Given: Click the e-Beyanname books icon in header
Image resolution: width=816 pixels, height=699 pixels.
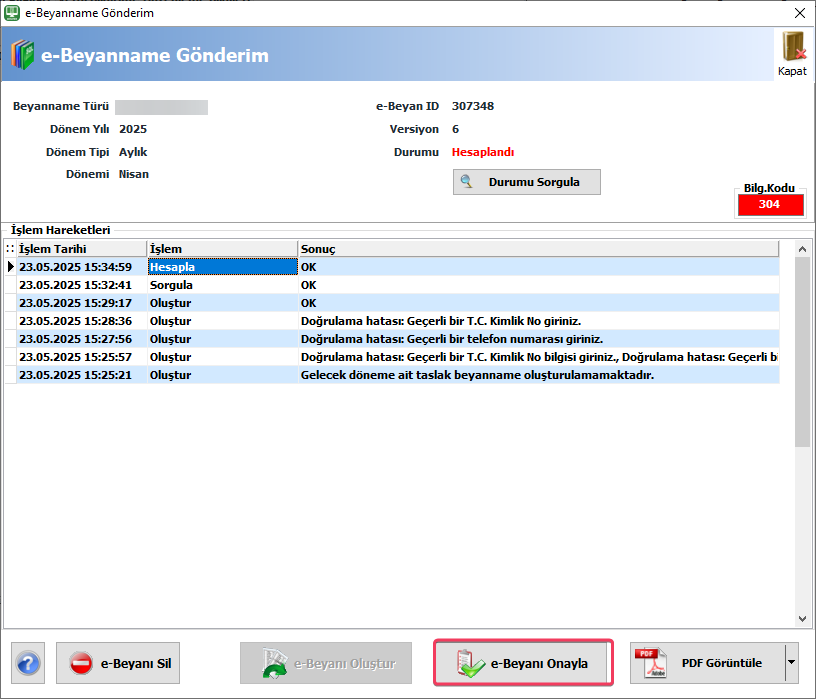Looking at the screenshot, I should (x=22, y=54).
